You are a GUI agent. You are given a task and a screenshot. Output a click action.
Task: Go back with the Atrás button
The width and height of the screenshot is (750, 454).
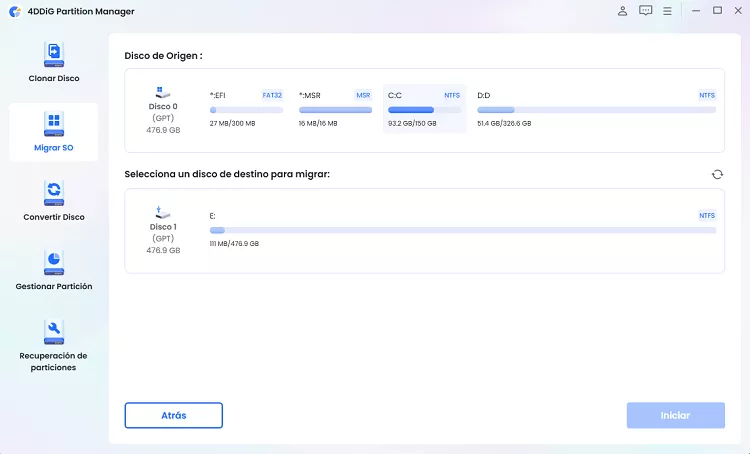pos(174,415)
